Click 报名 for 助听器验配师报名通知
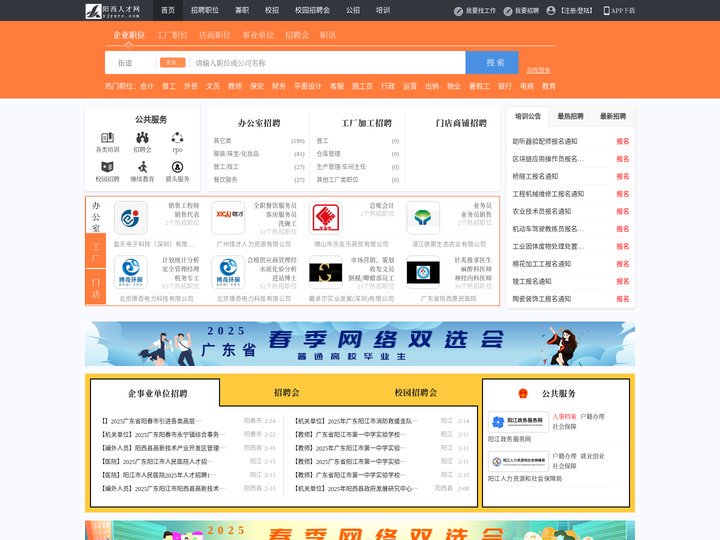Image resolution: width=720 pixels, height=540 pixels. click(623, 141)
